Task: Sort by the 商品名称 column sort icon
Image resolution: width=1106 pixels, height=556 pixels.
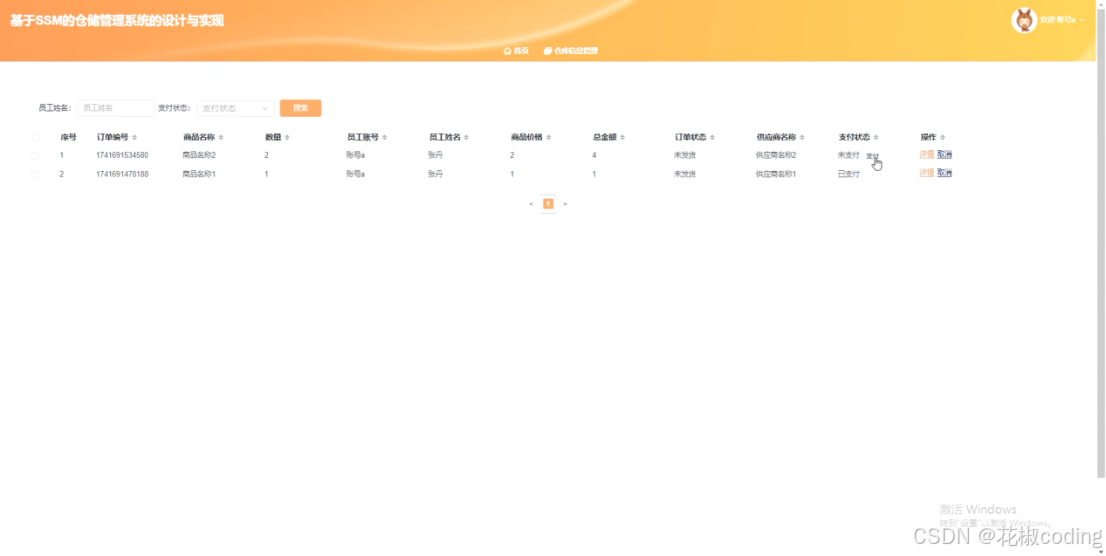Action: [221, 138]
